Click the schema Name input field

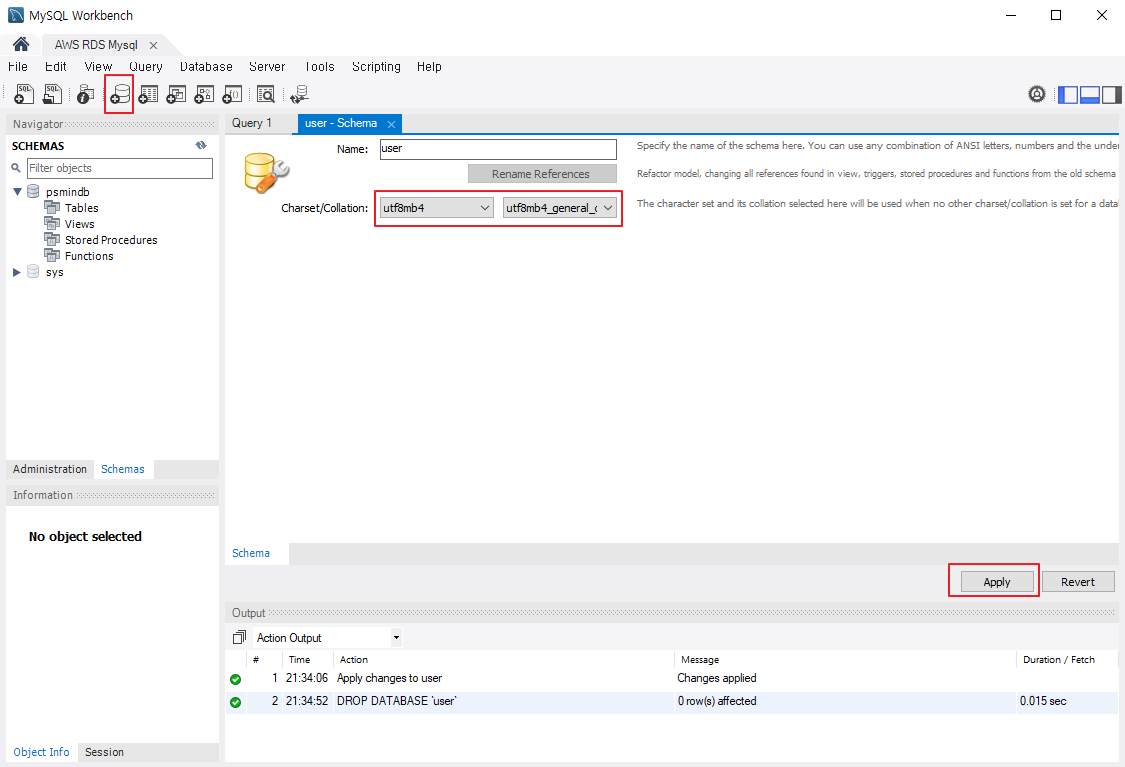[498, 149]
